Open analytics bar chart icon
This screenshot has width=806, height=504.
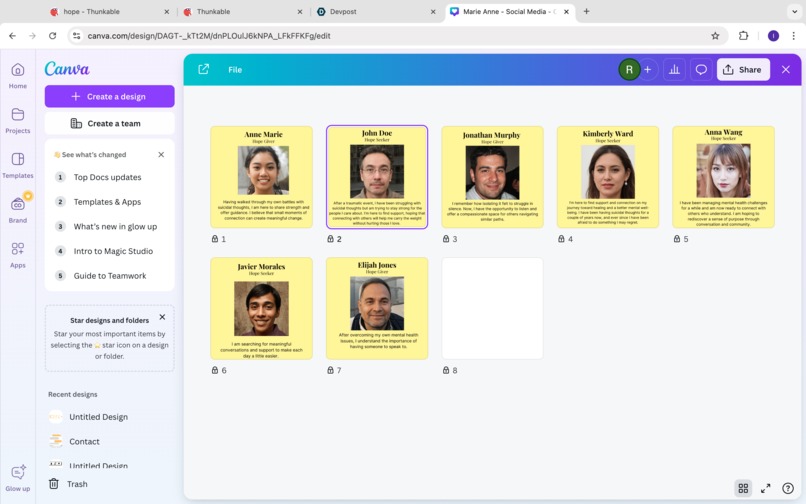coord(674,69)
